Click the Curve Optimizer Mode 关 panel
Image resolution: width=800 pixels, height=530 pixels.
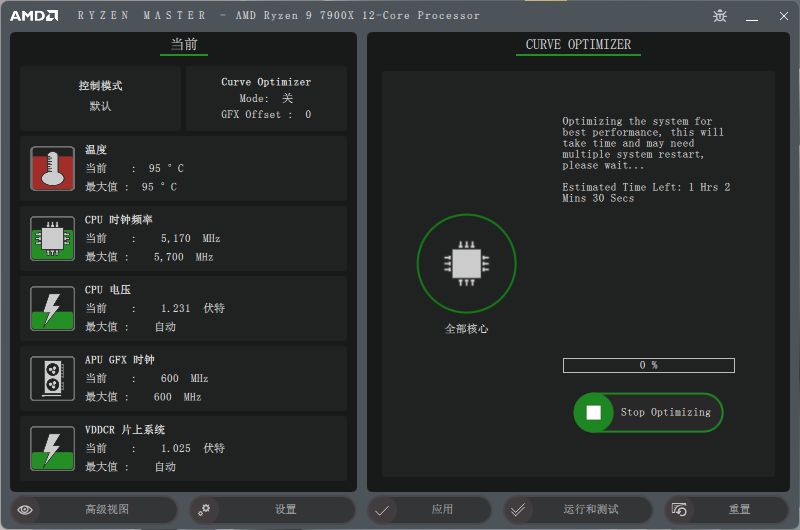pyautogui.click(x=266, y=97)
